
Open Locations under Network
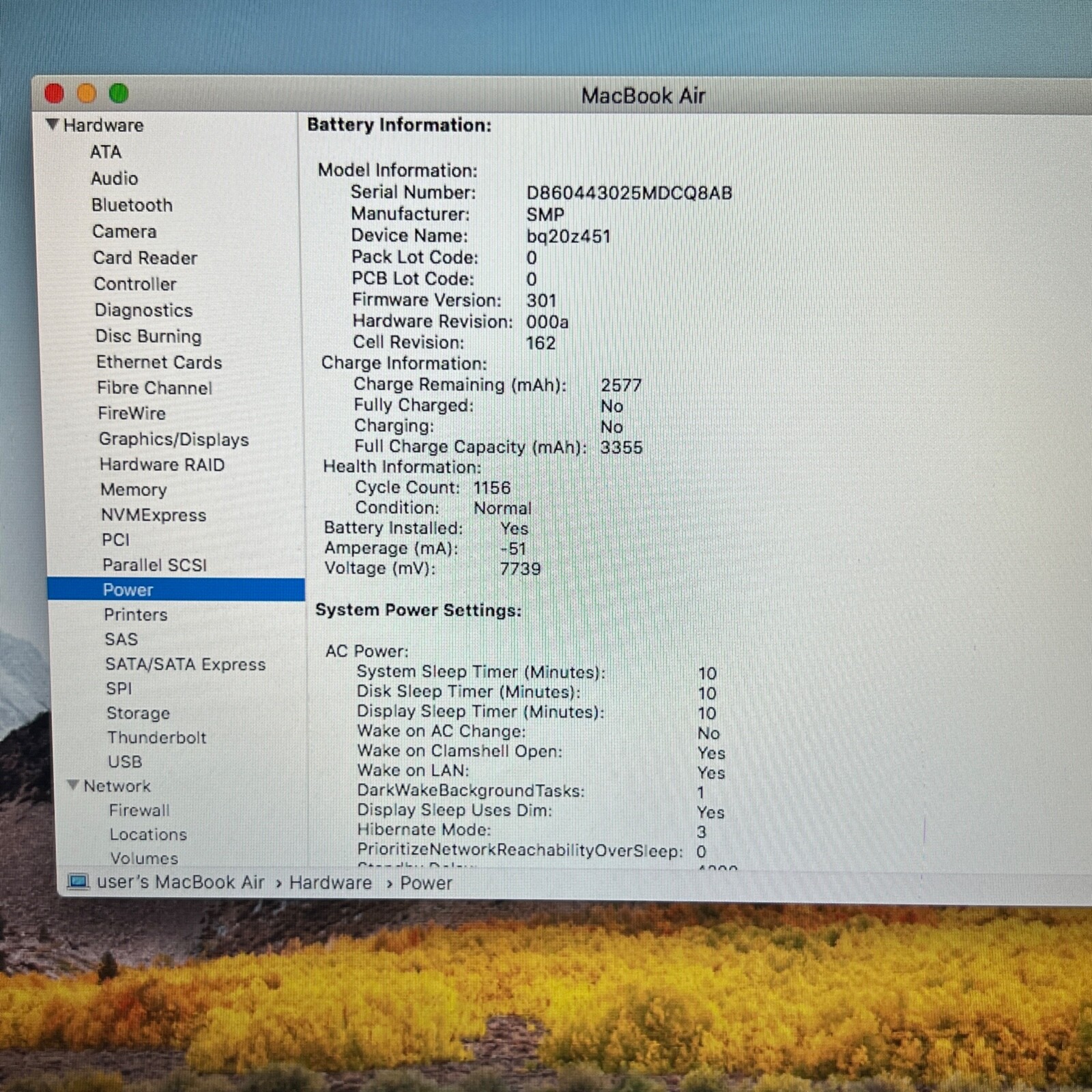[x=148, y=834]
